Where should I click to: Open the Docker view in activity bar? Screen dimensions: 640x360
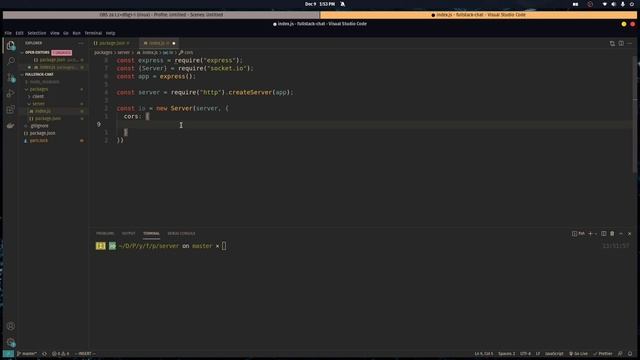(11, 126)
